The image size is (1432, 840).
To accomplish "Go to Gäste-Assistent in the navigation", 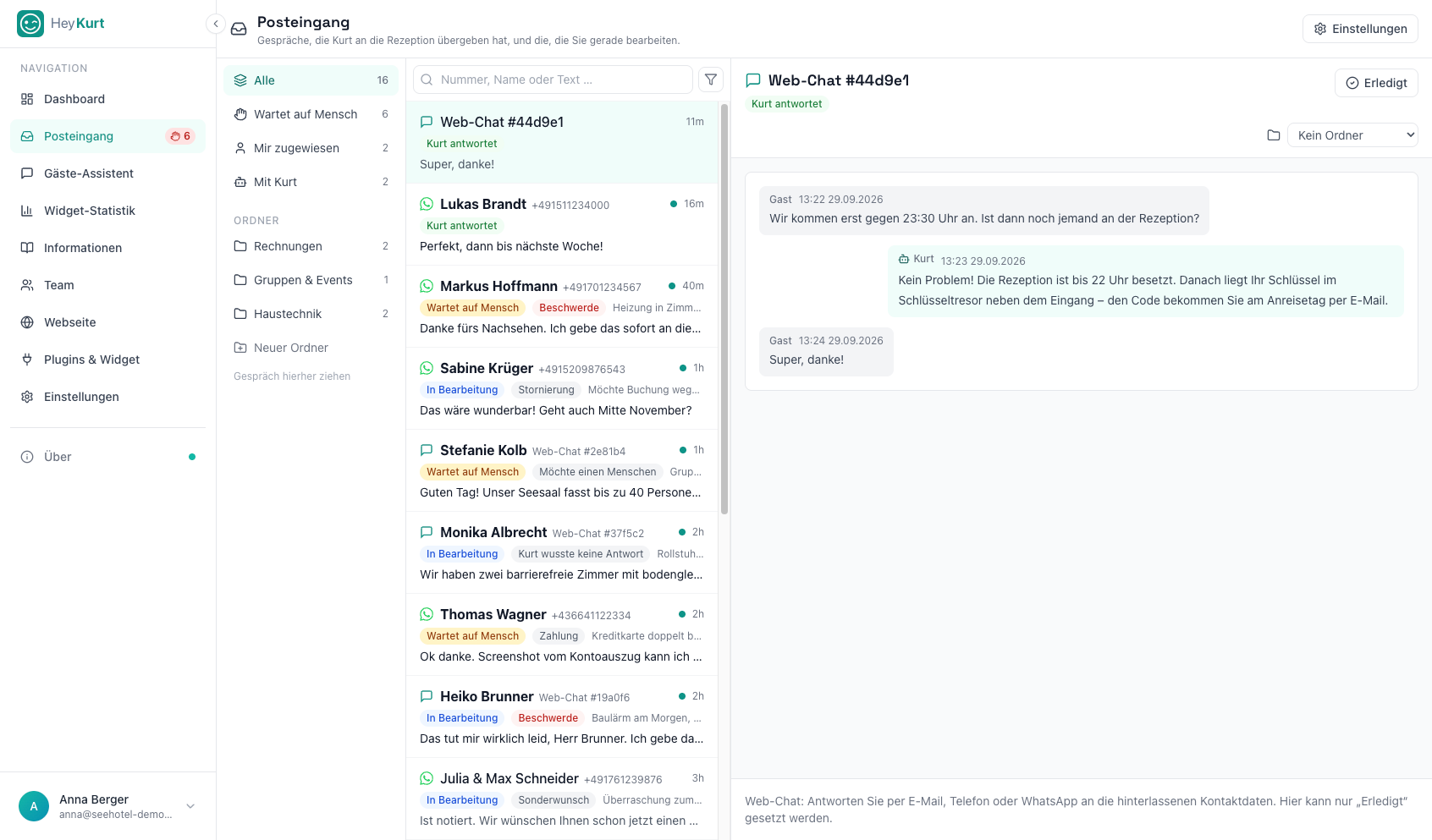I will 107,173.
